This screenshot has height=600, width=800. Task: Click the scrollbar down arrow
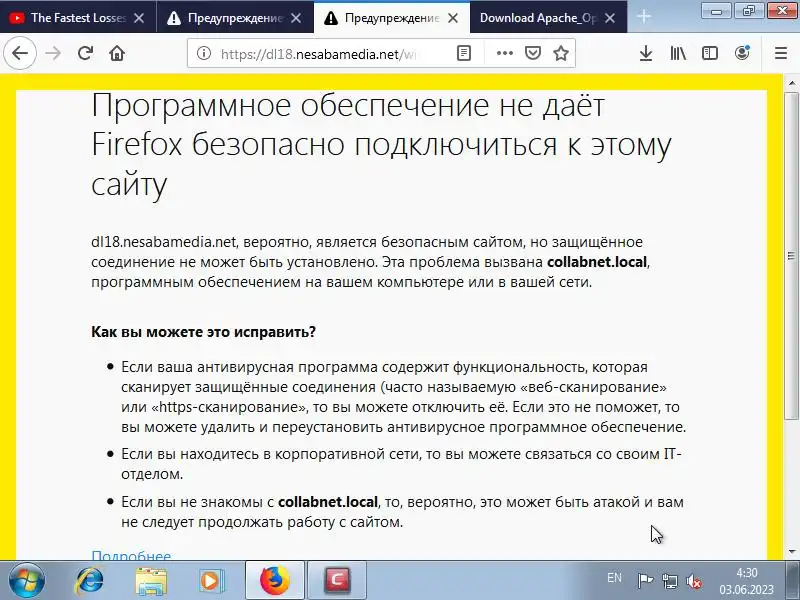[x=791, y=552]
